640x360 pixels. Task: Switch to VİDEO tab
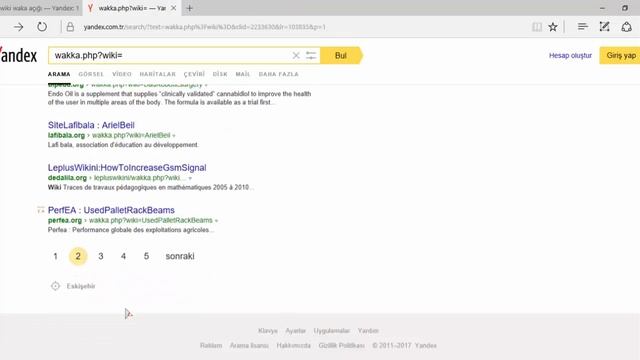(122, 74)
